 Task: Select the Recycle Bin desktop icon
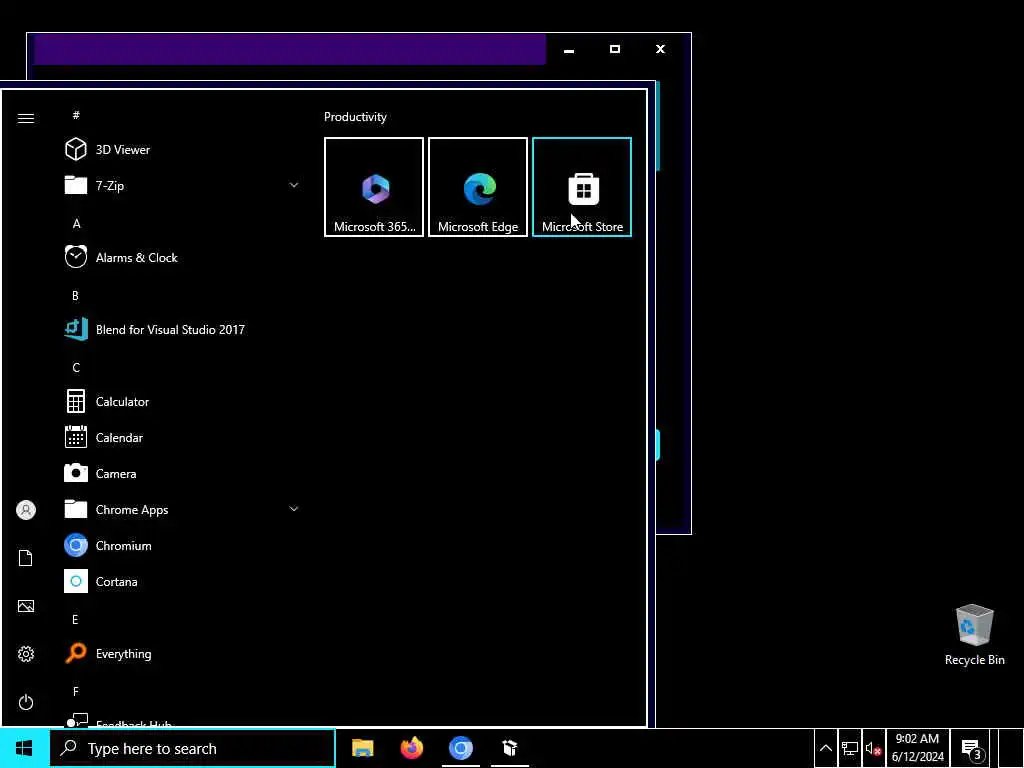(x=974, y=635)
